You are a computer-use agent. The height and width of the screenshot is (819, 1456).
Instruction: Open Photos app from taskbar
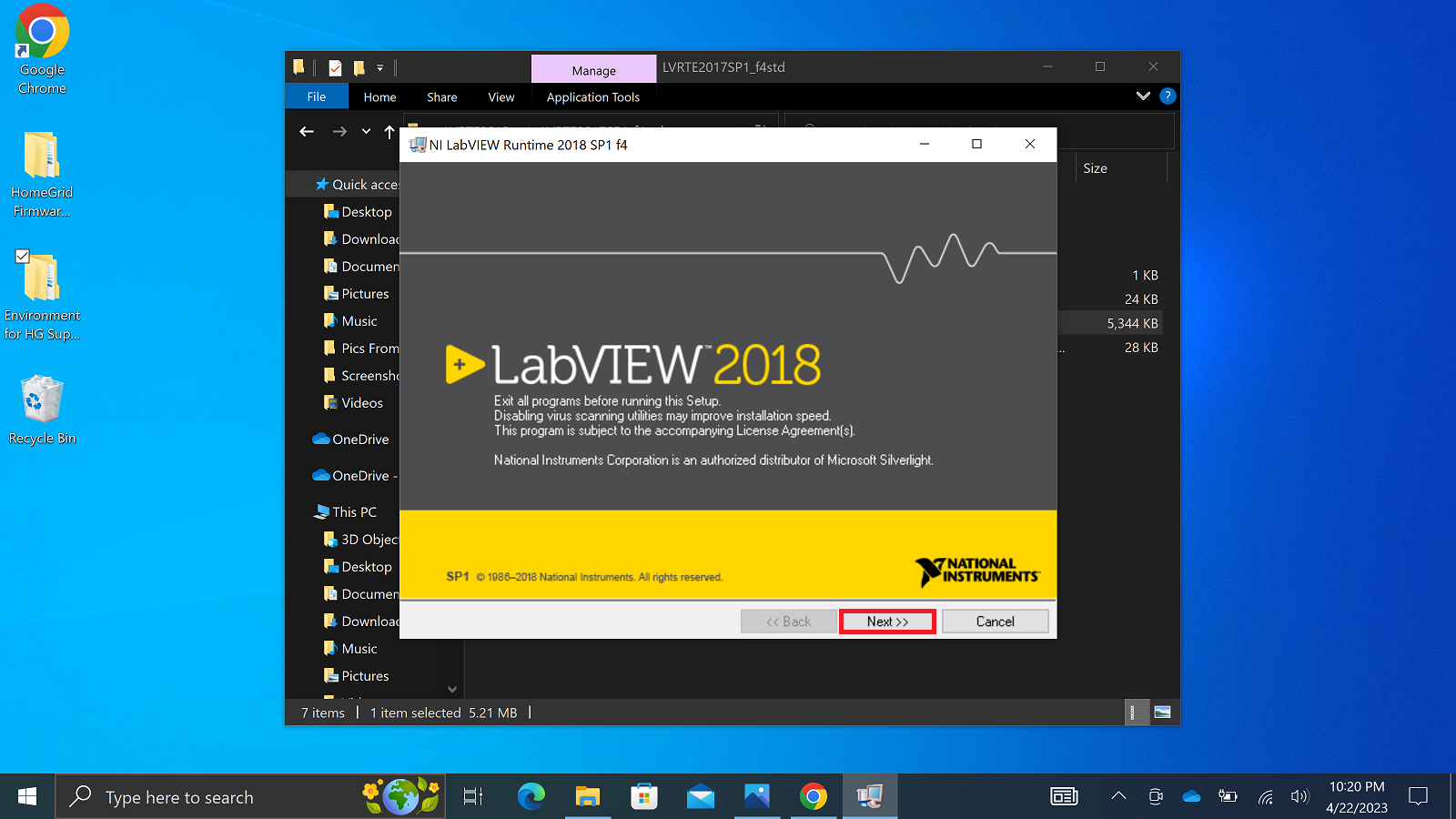click(x=757, y=797)
